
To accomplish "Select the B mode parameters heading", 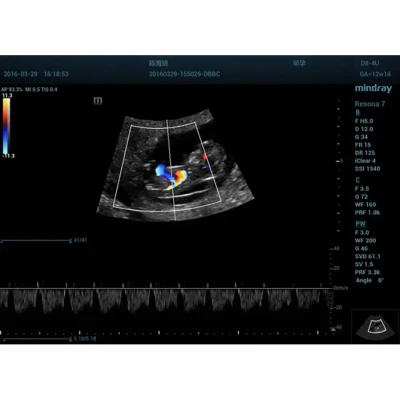I will point(358,113).
